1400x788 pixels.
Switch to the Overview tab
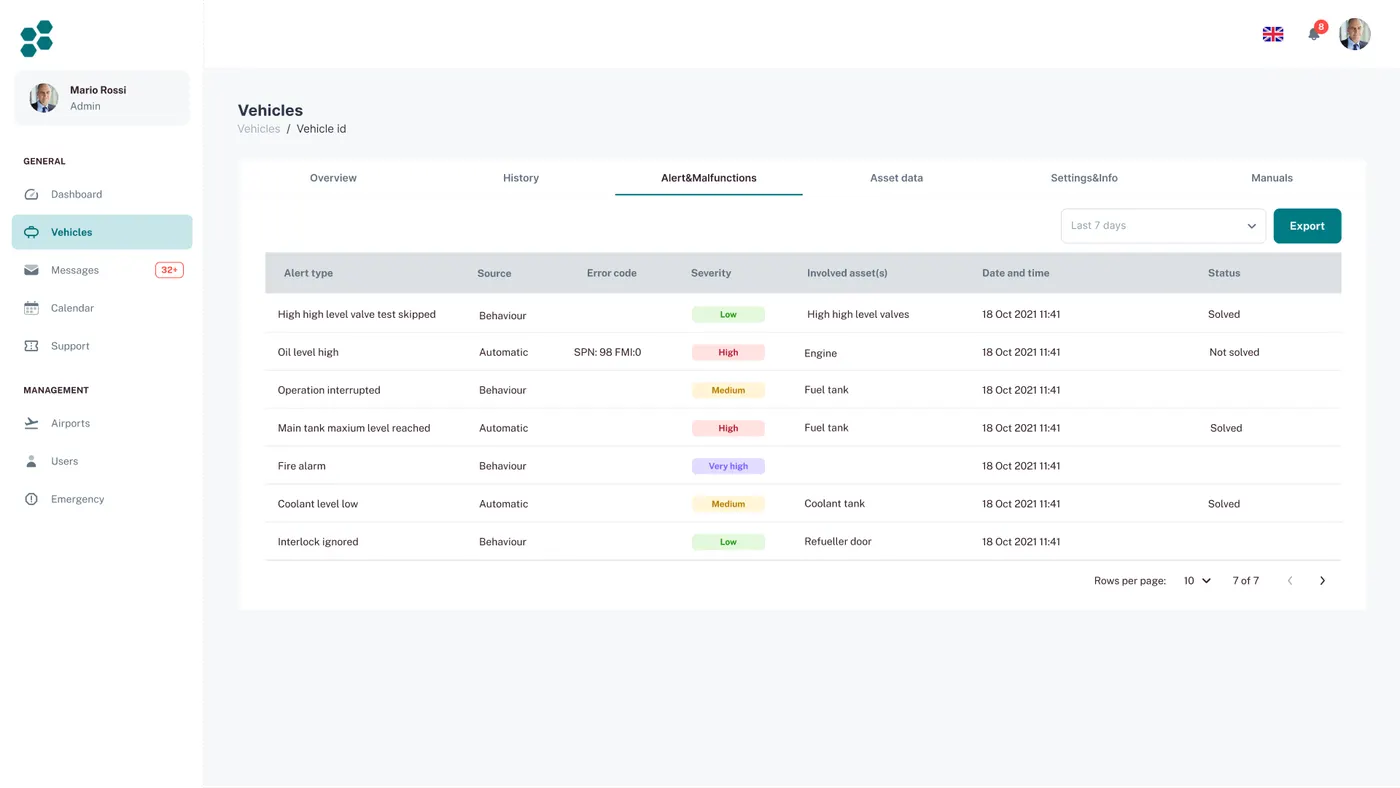(x=333, y=178)
